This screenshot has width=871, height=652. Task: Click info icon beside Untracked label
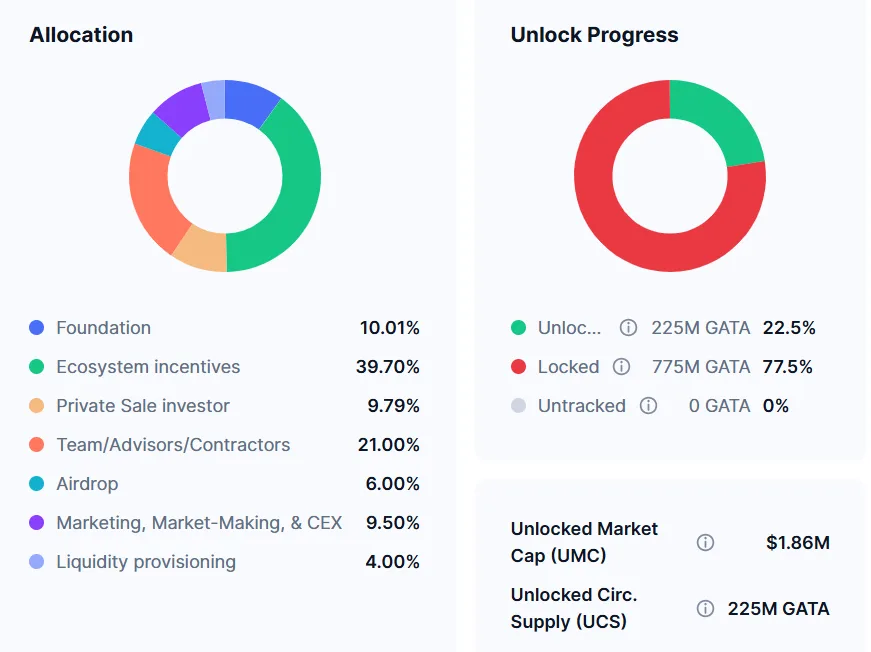point(648,406)
